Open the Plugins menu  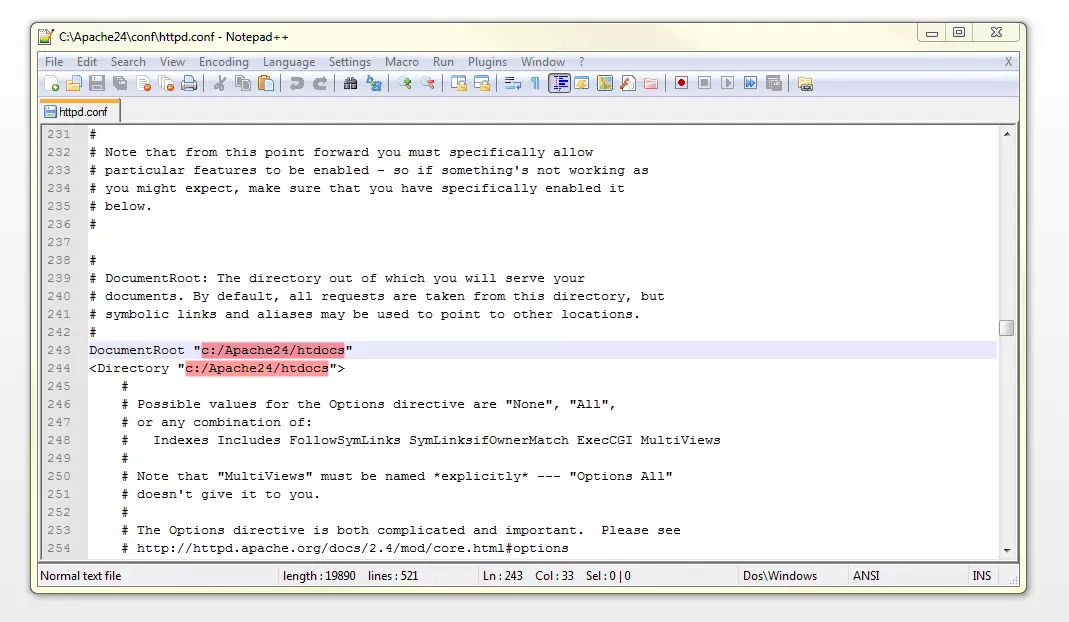(x=487, y=62)
